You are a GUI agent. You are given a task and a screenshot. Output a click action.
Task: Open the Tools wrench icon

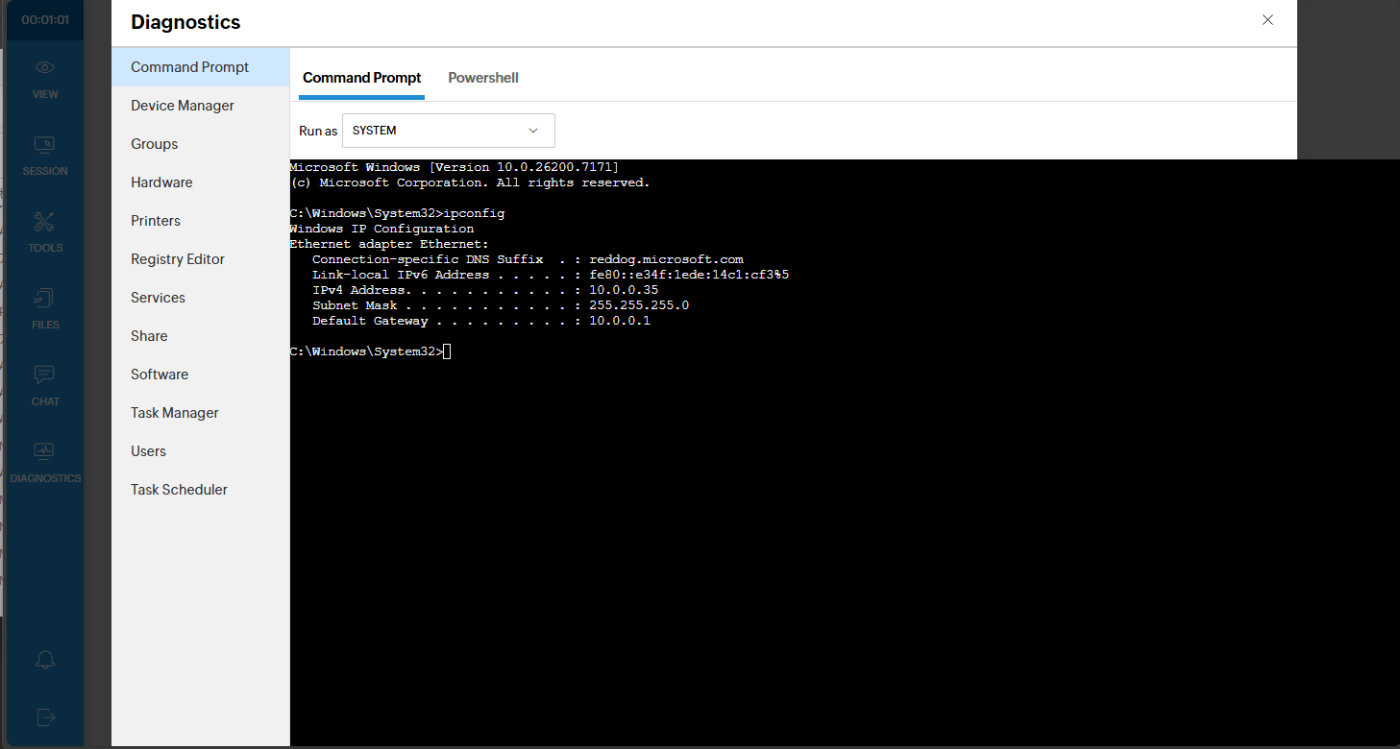coord(45,221)
